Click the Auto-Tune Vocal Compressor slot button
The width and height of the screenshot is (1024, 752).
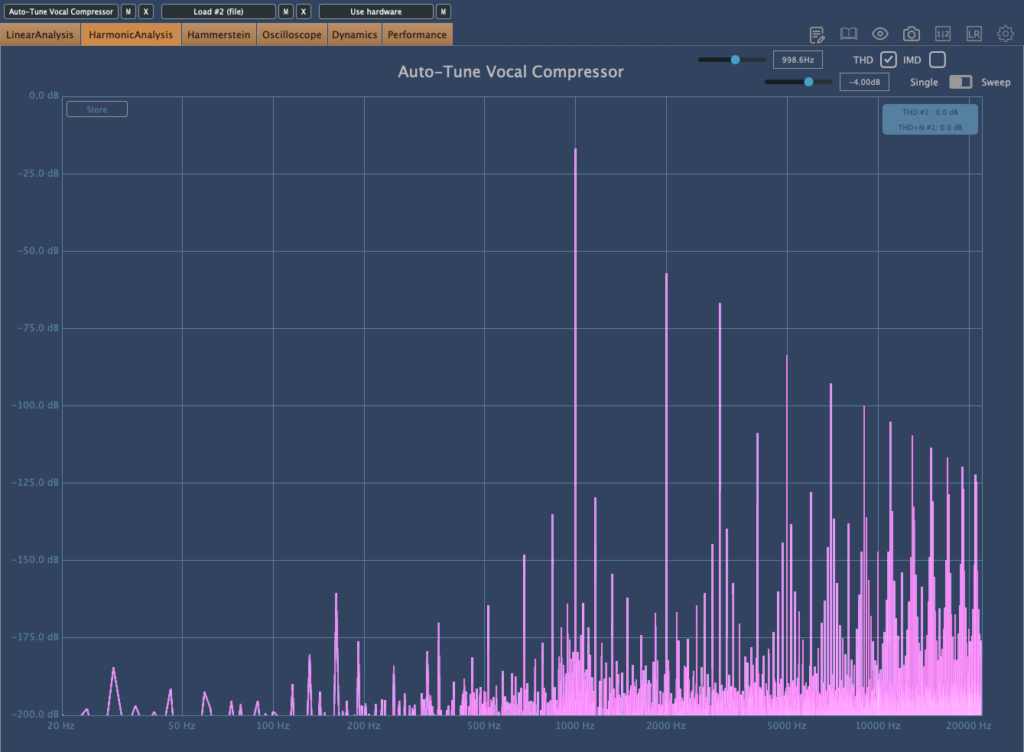point(61,12)
